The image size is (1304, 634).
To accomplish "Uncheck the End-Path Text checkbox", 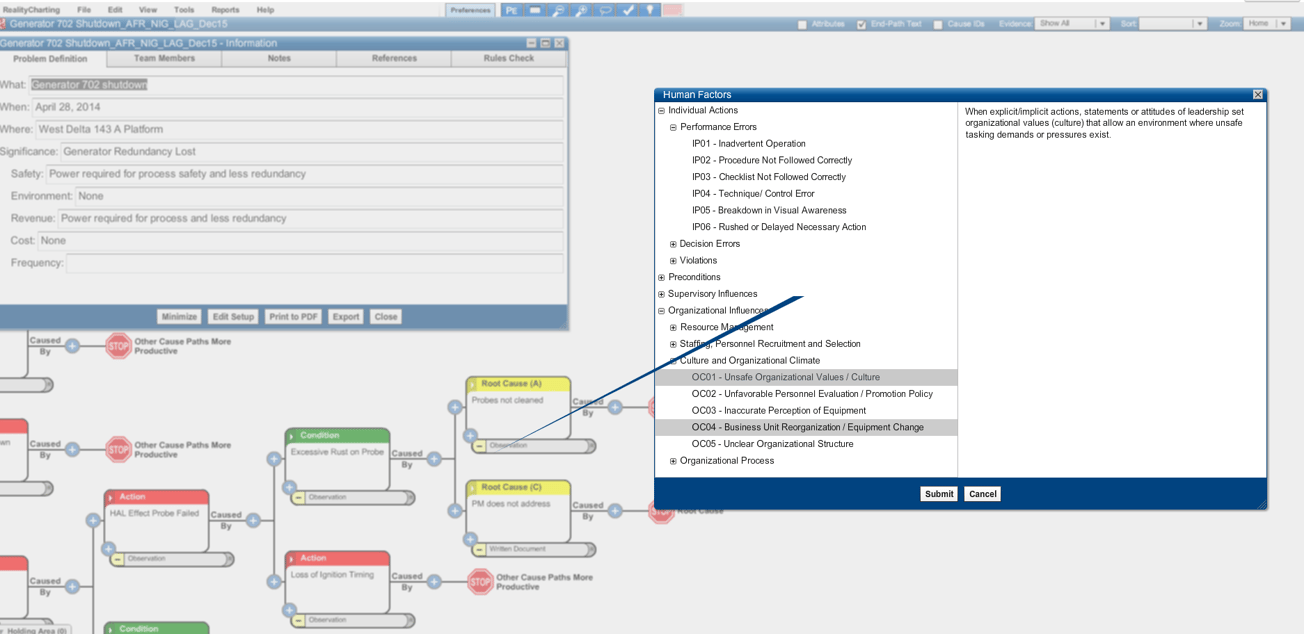I will click(860, 23).
